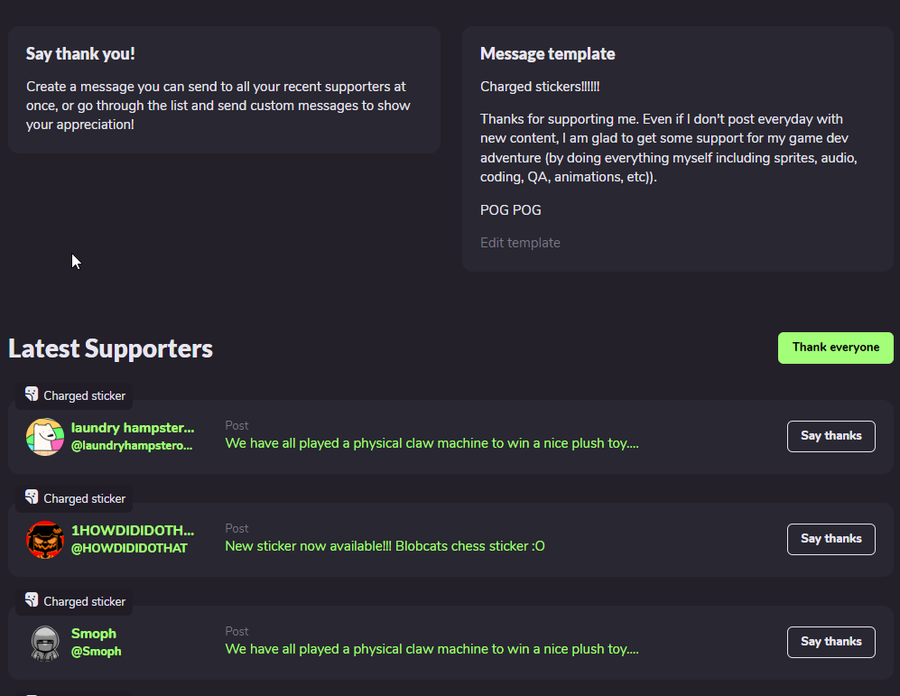
Task: Say thanks to 1HOWDIDIDOTH supporter
Action: click(x=831, y=539)
